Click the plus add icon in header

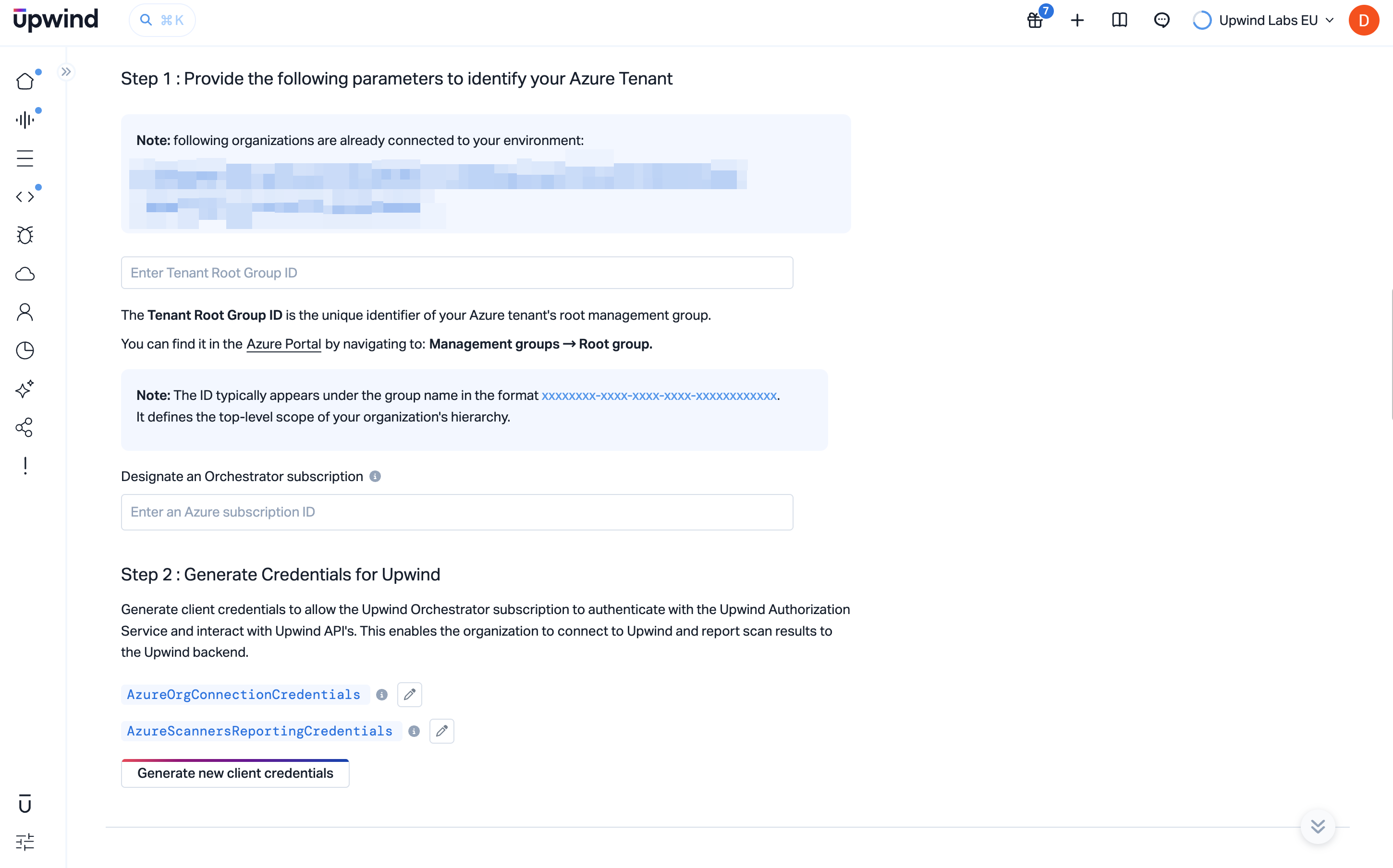[1077, 21]
